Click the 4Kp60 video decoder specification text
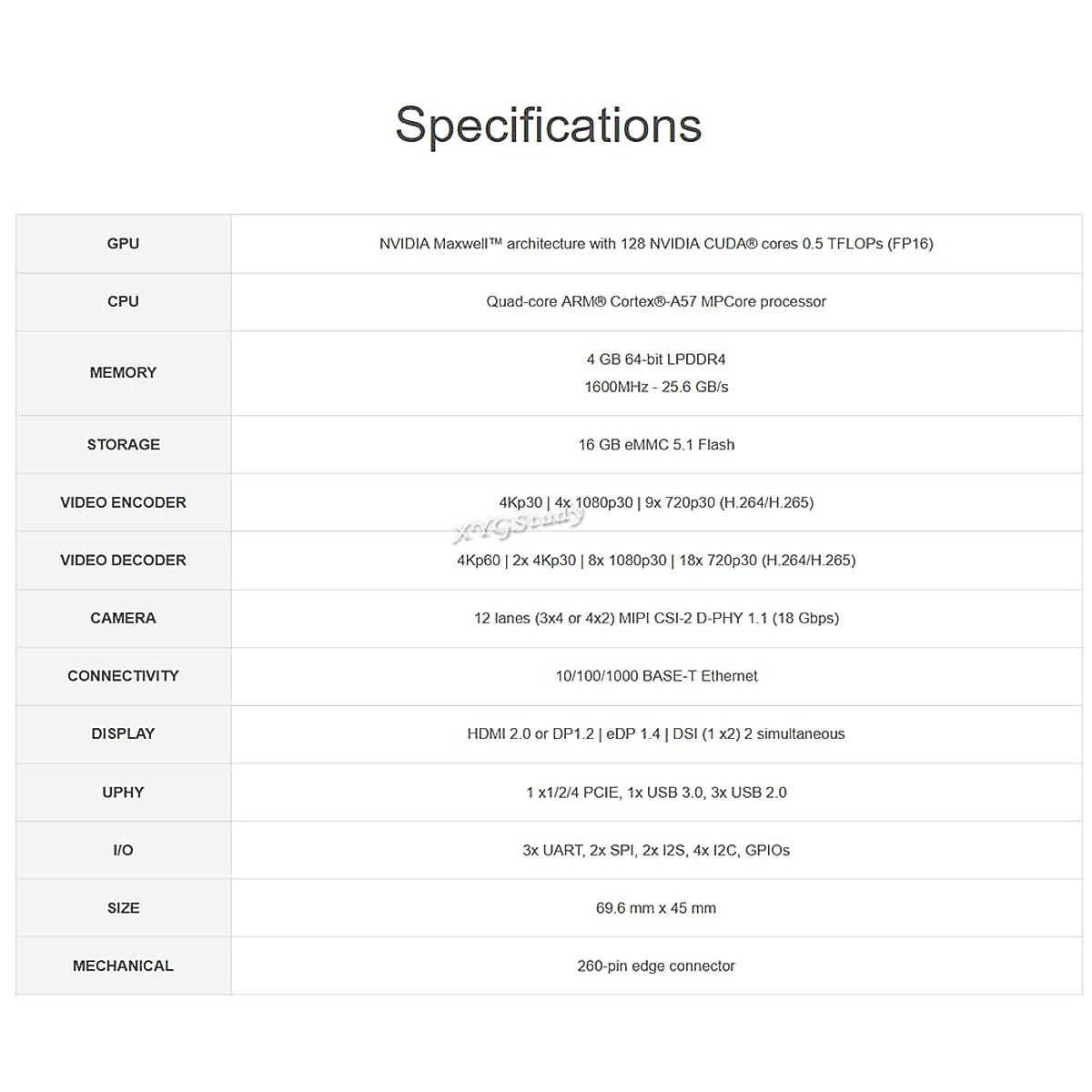This screenshot has height=1092, width=1092. point(655,561)
